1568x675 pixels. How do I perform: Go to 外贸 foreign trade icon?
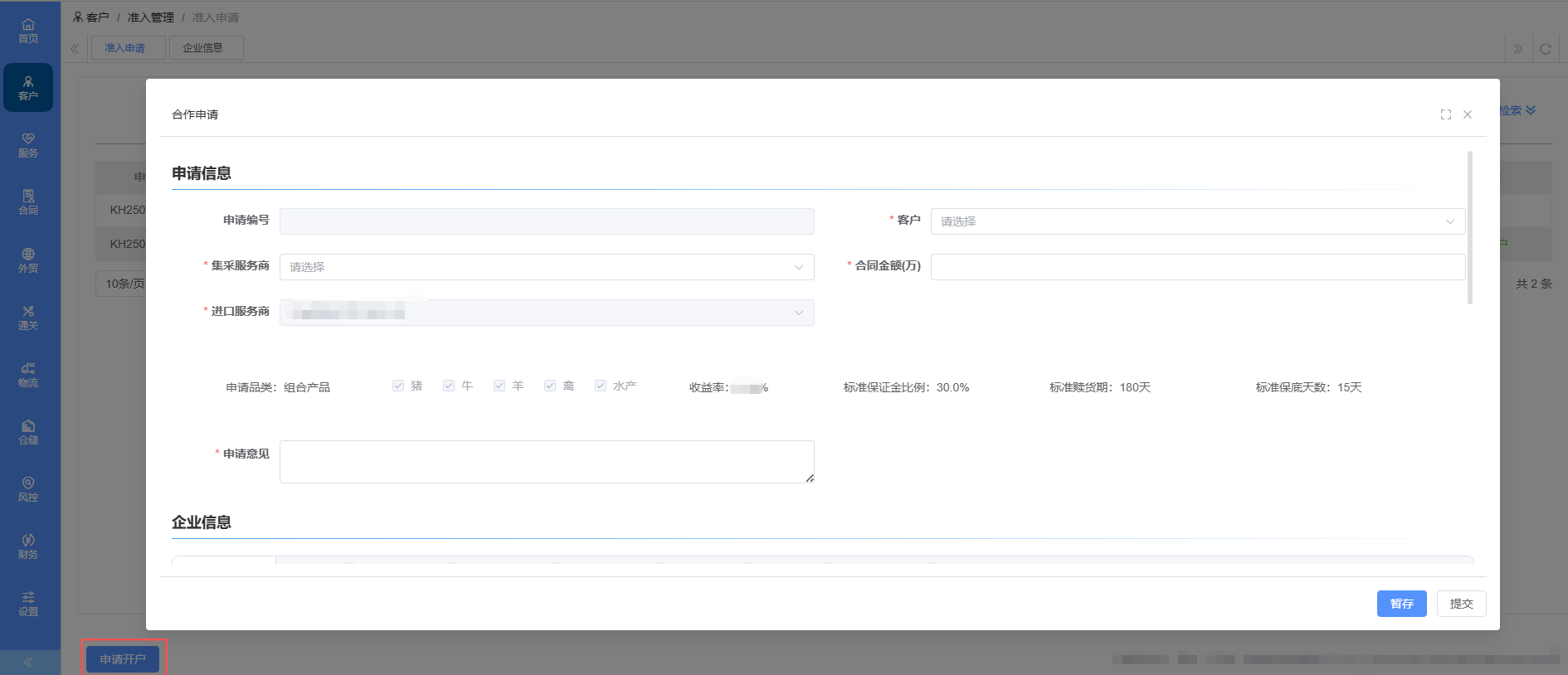[28, 260]
